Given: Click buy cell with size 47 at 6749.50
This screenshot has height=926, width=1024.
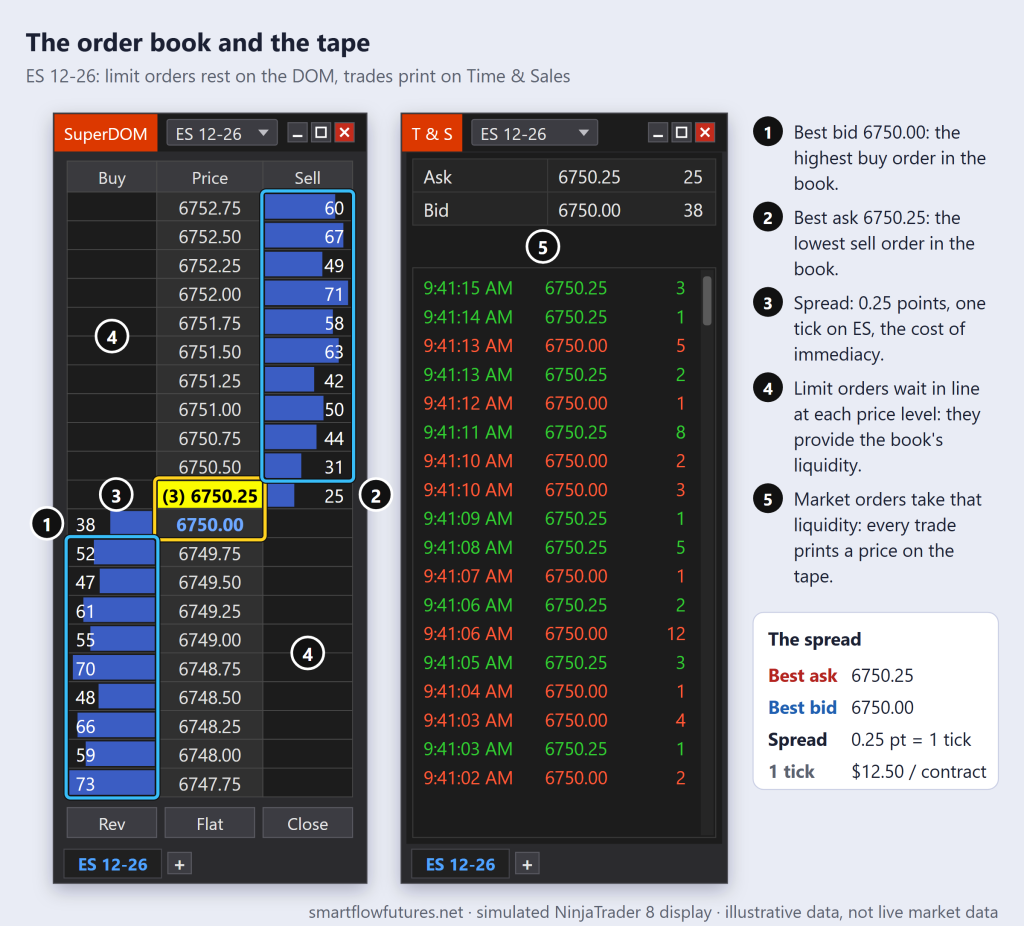Looking at the screenshot, I should pos(112,582).
